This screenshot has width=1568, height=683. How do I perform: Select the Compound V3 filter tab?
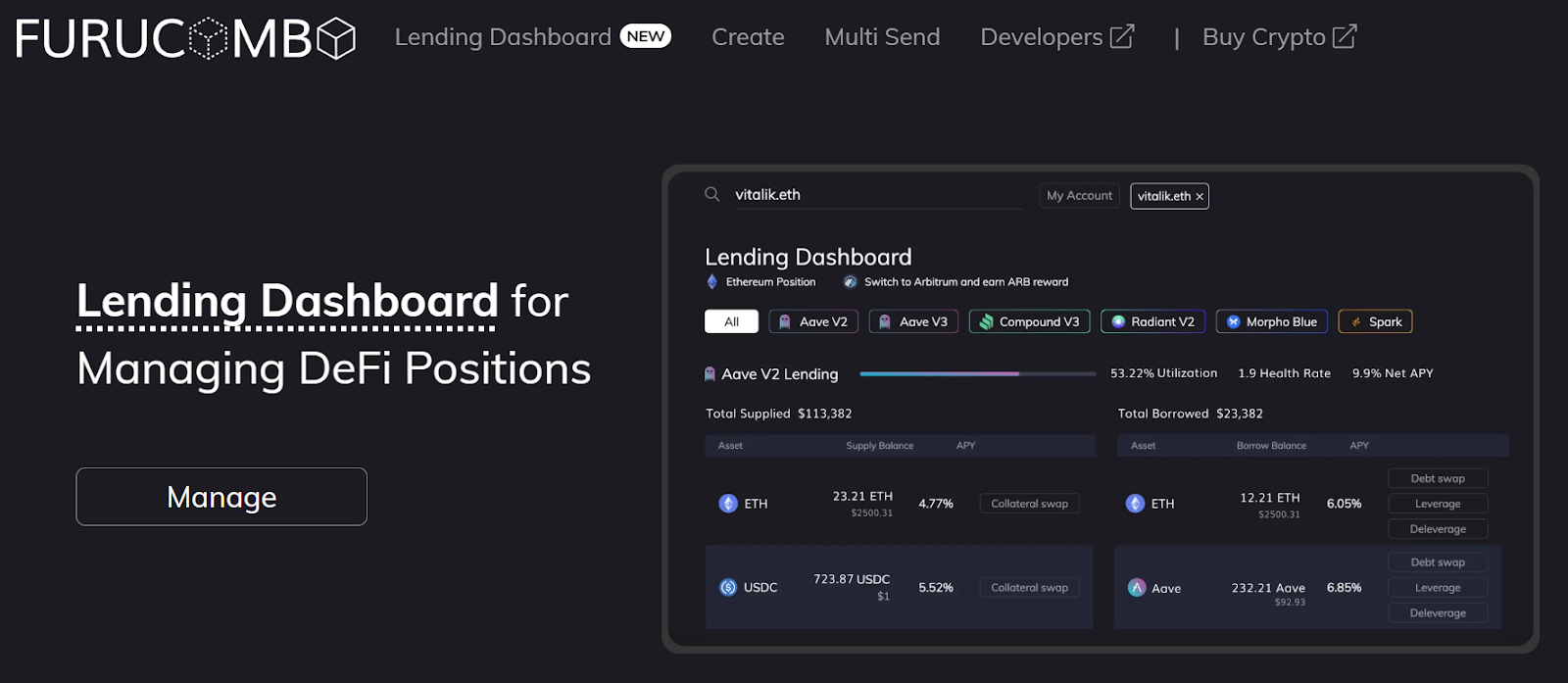[1029, 321]
